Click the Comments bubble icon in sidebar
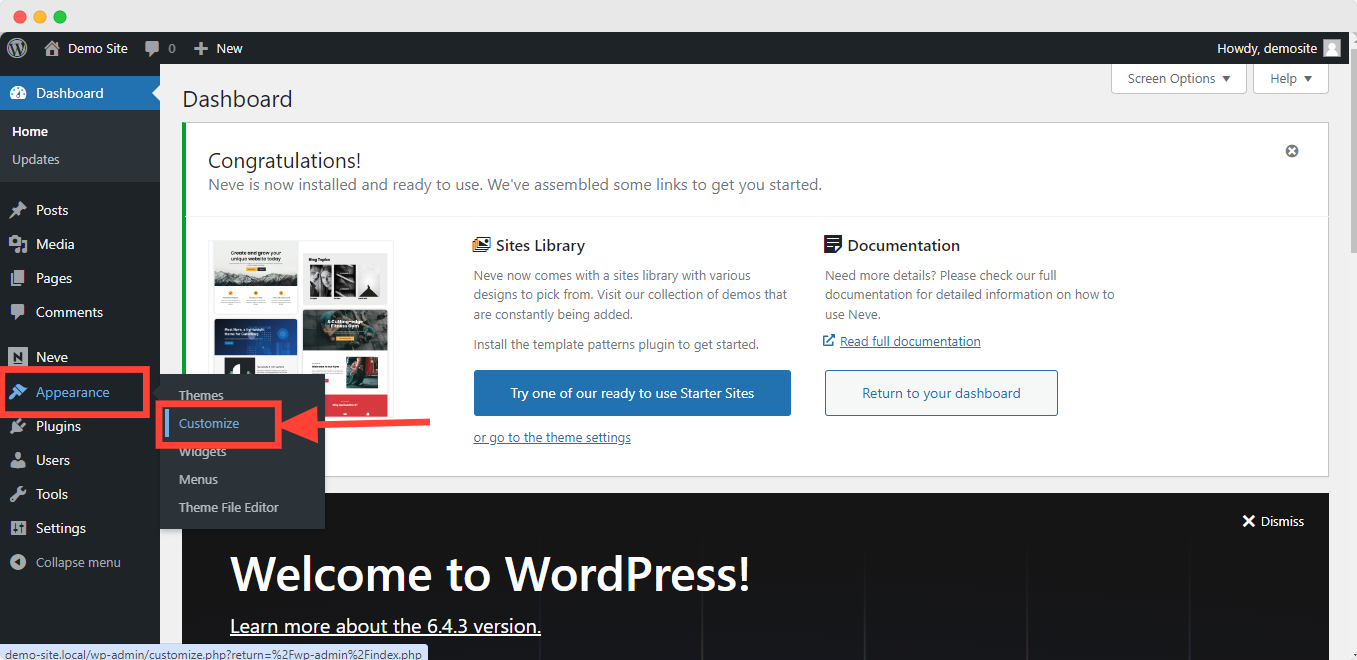 pos(17,312)
